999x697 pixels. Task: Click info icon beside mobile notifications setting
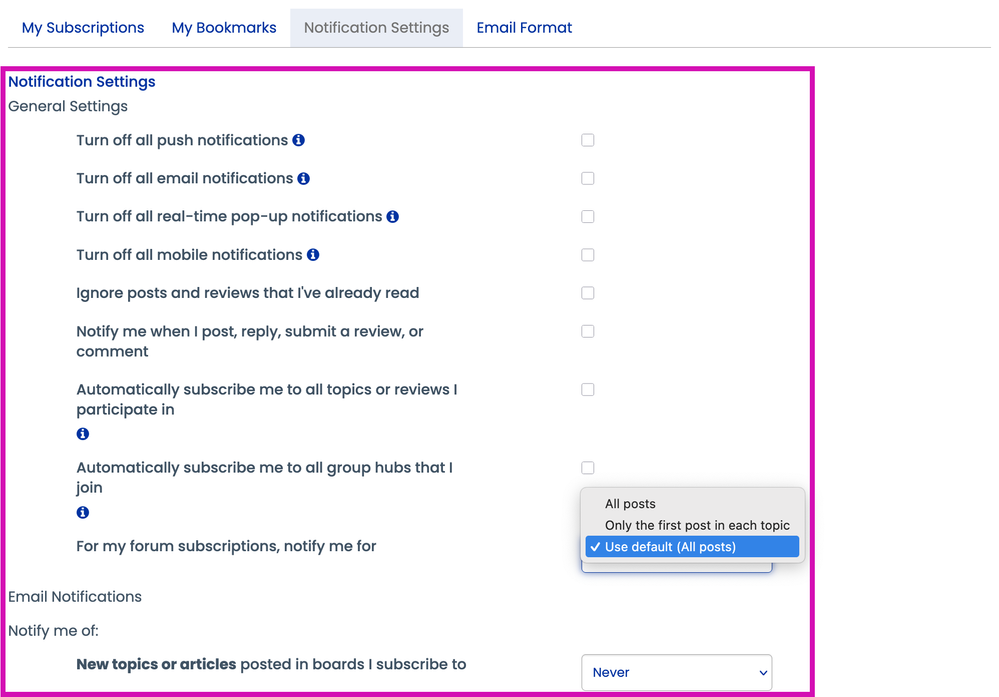(313, 255)
